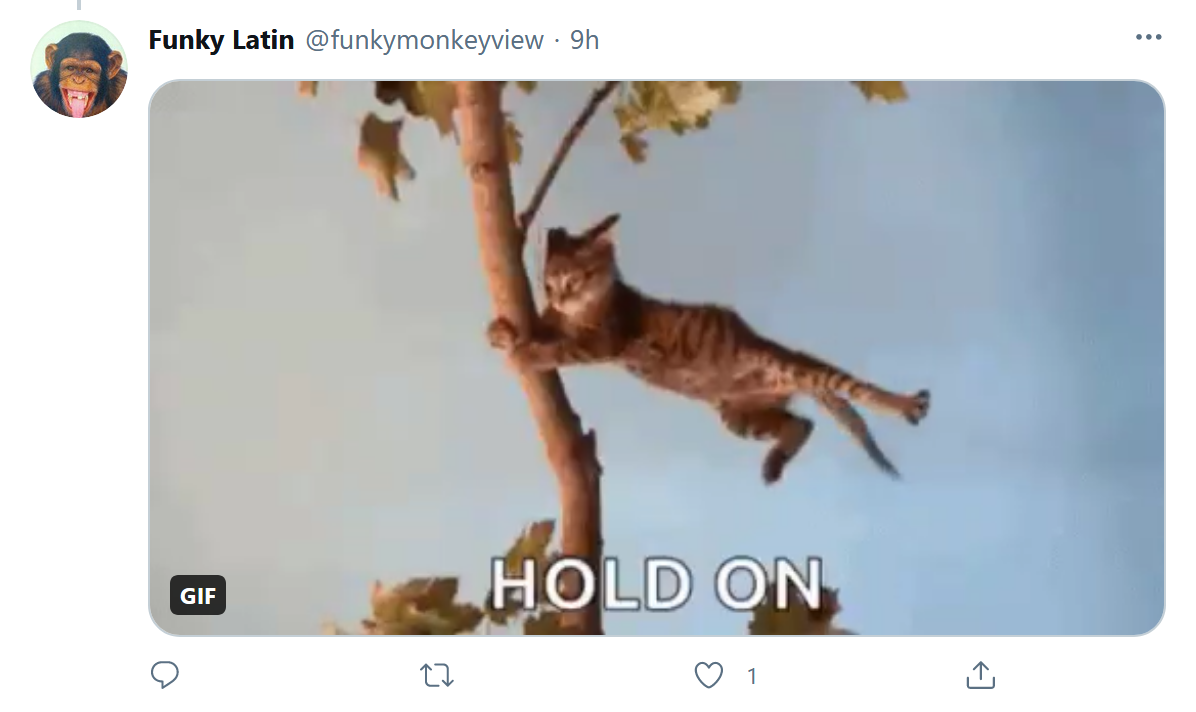Open the 9h timestamp permalink
The width and height of the screenshot is (1196, 712).
pyautogui.click(x=585, y=40)
